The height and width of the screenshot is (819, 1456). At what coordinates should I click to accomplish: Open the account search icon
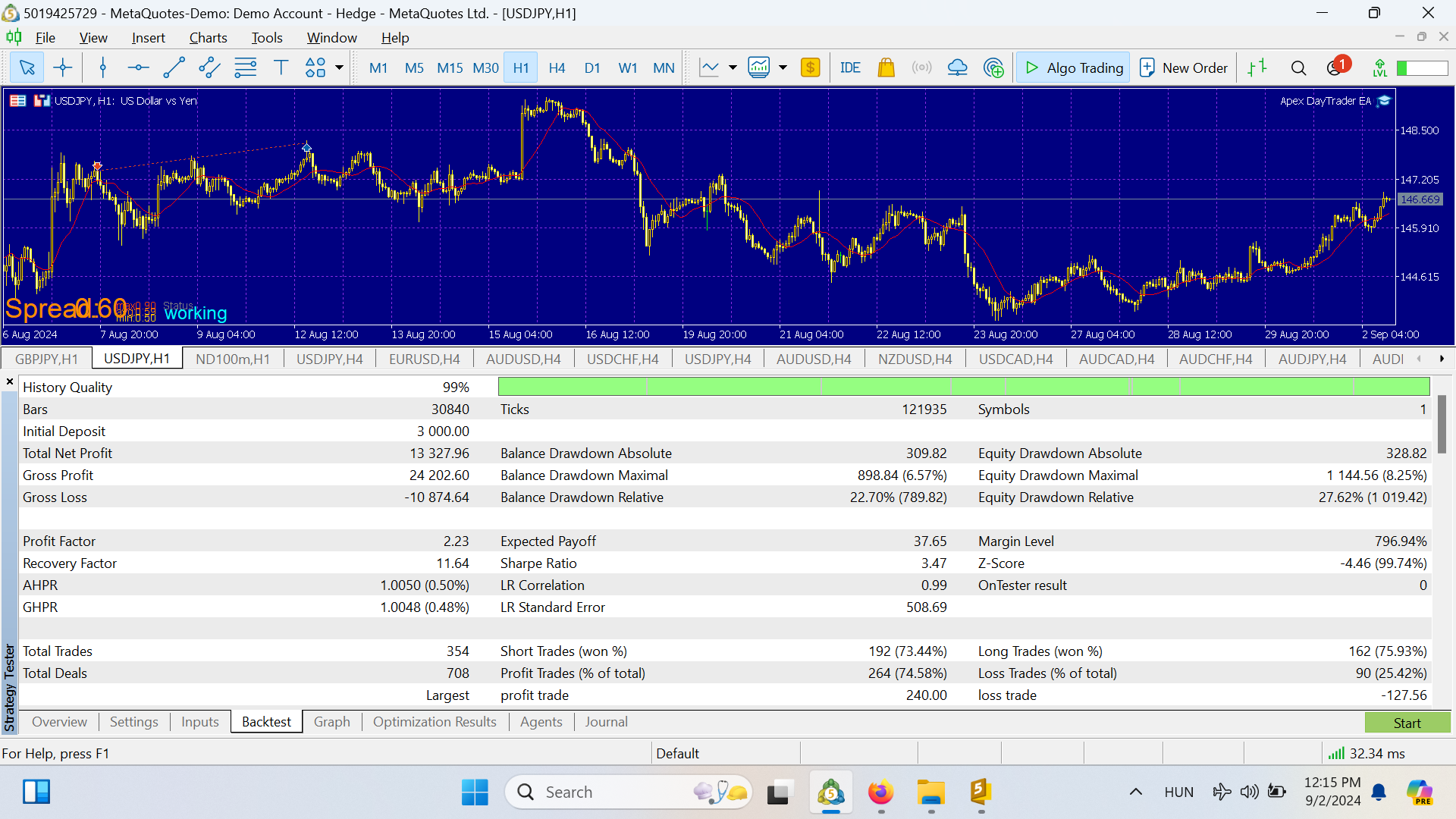(x=1298, y=67)
